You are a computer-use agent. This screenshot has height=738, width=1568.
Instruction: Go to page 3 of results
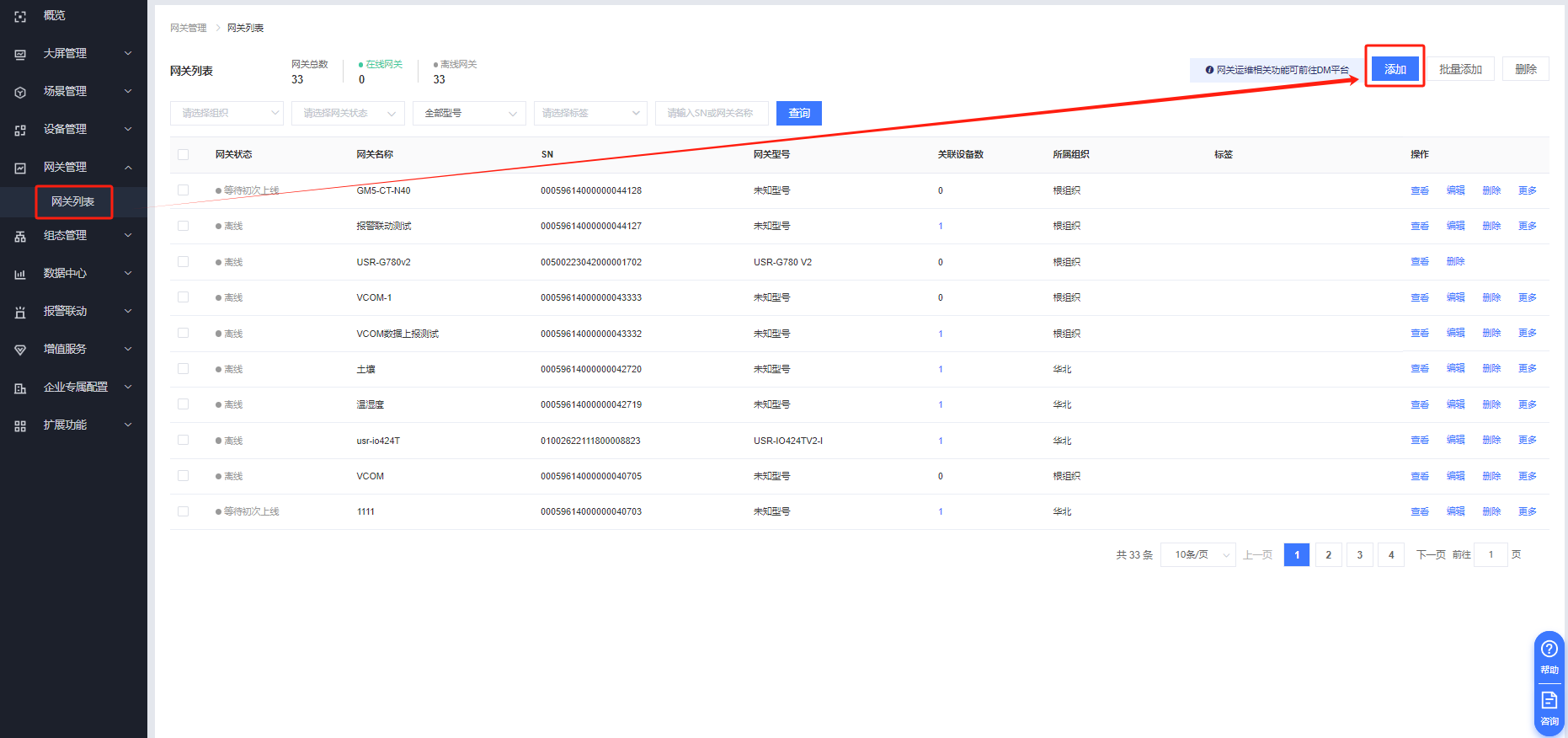(x=1359, y=554)
